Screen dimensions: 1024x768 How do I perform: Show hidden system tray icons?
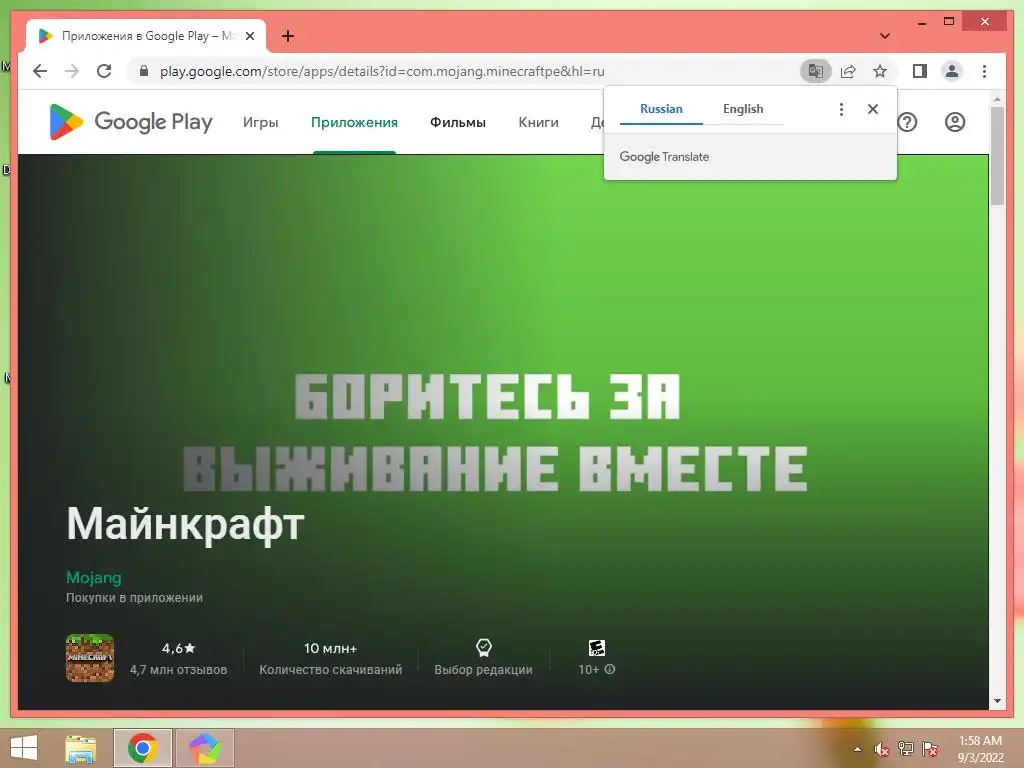click(x=857, y=749)
